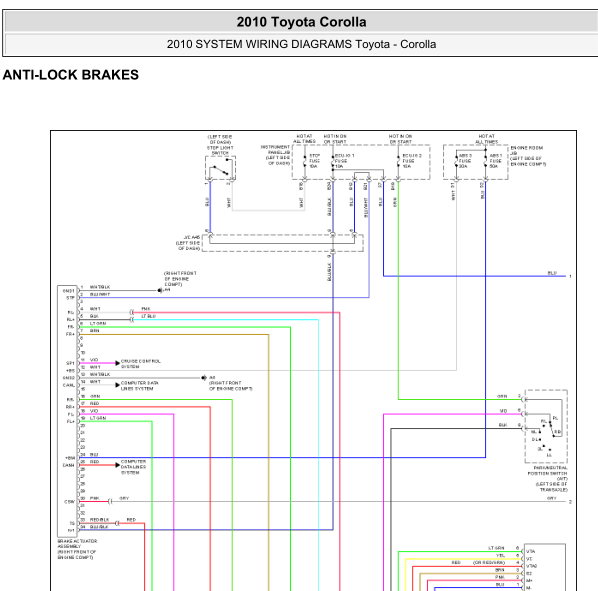The height and width of the screenshot is (591, 598).
Task: Click the 'VTA2' terminal label at bottom right
Action: pyautogui.click(x=532, y=566)
